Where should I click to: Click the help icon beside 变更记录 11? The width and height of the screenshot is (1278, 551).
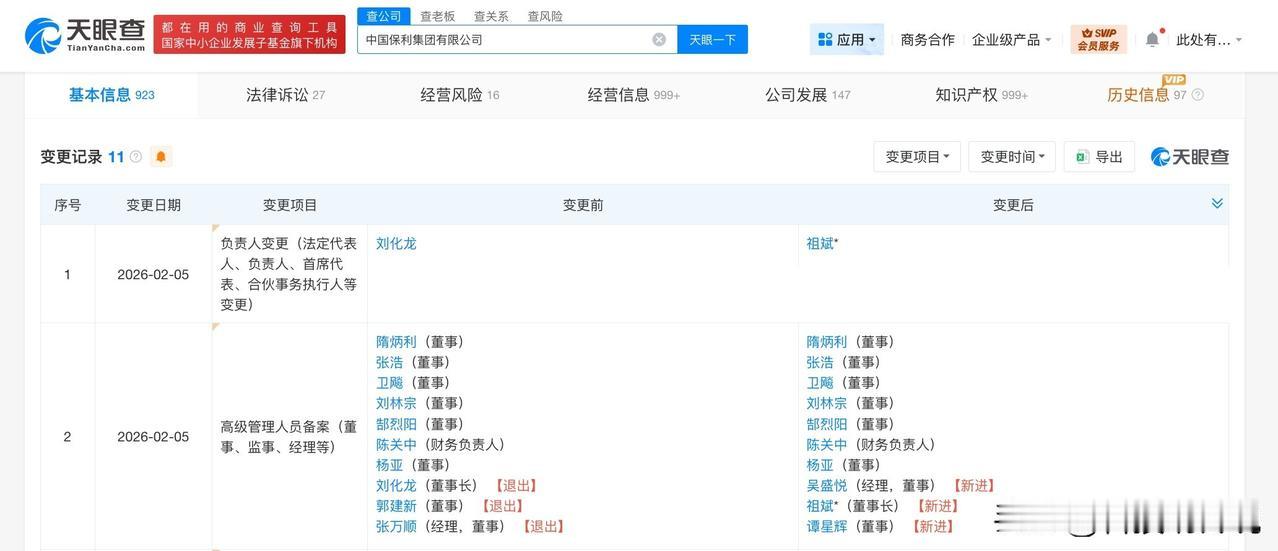click(x=136, y=157)
